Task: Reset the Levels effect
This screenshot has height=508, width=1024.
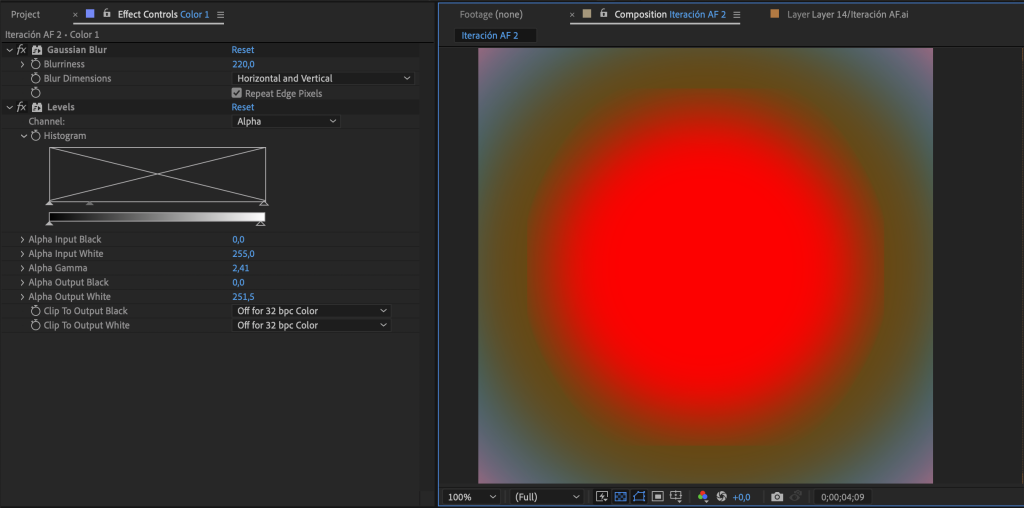Action: [x=243, y=107]
